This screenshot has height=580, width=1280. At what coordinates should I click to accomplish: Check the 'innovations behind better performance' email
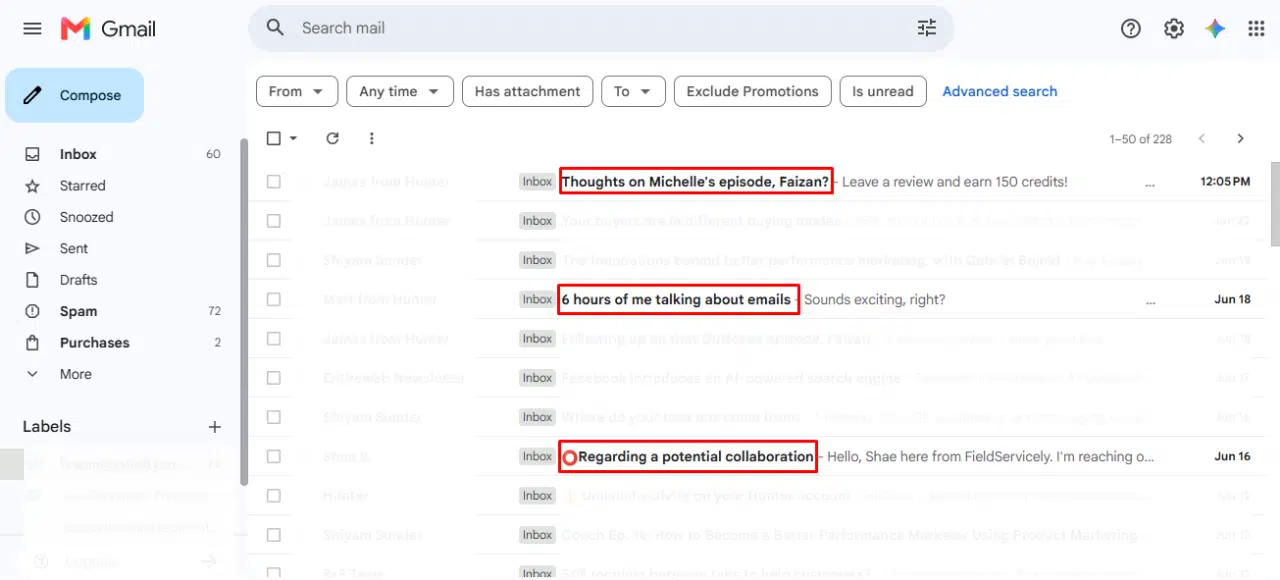coord(274,260)
